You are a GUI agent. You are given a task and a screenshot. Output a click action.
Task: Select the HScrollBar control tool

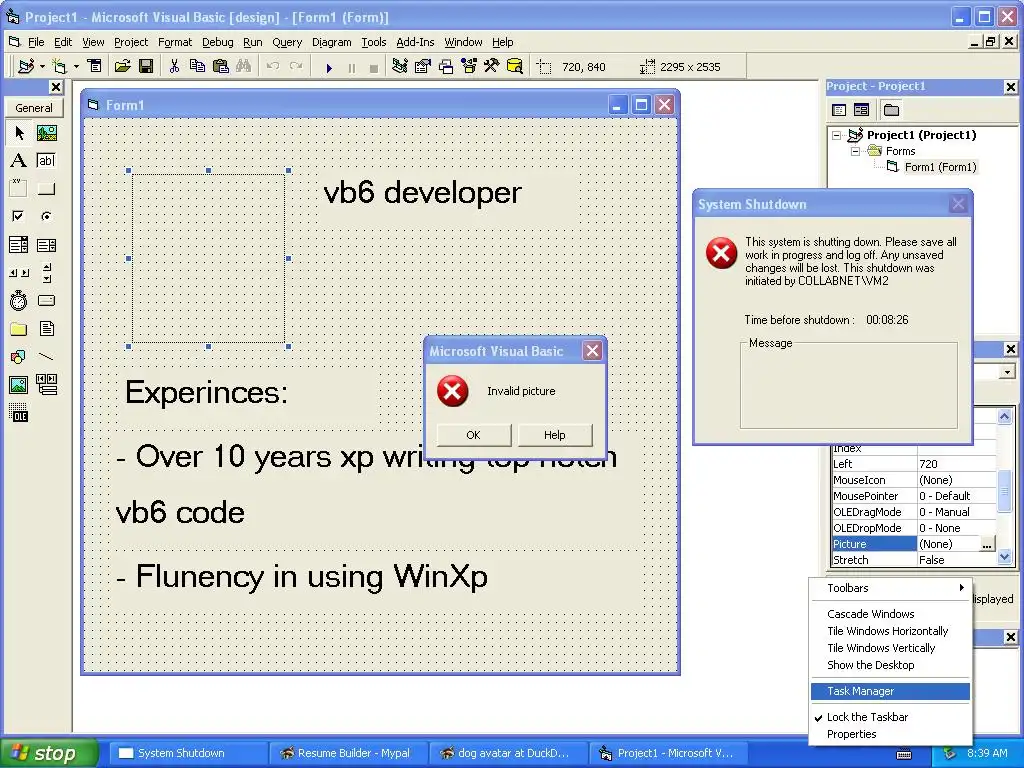19,273
